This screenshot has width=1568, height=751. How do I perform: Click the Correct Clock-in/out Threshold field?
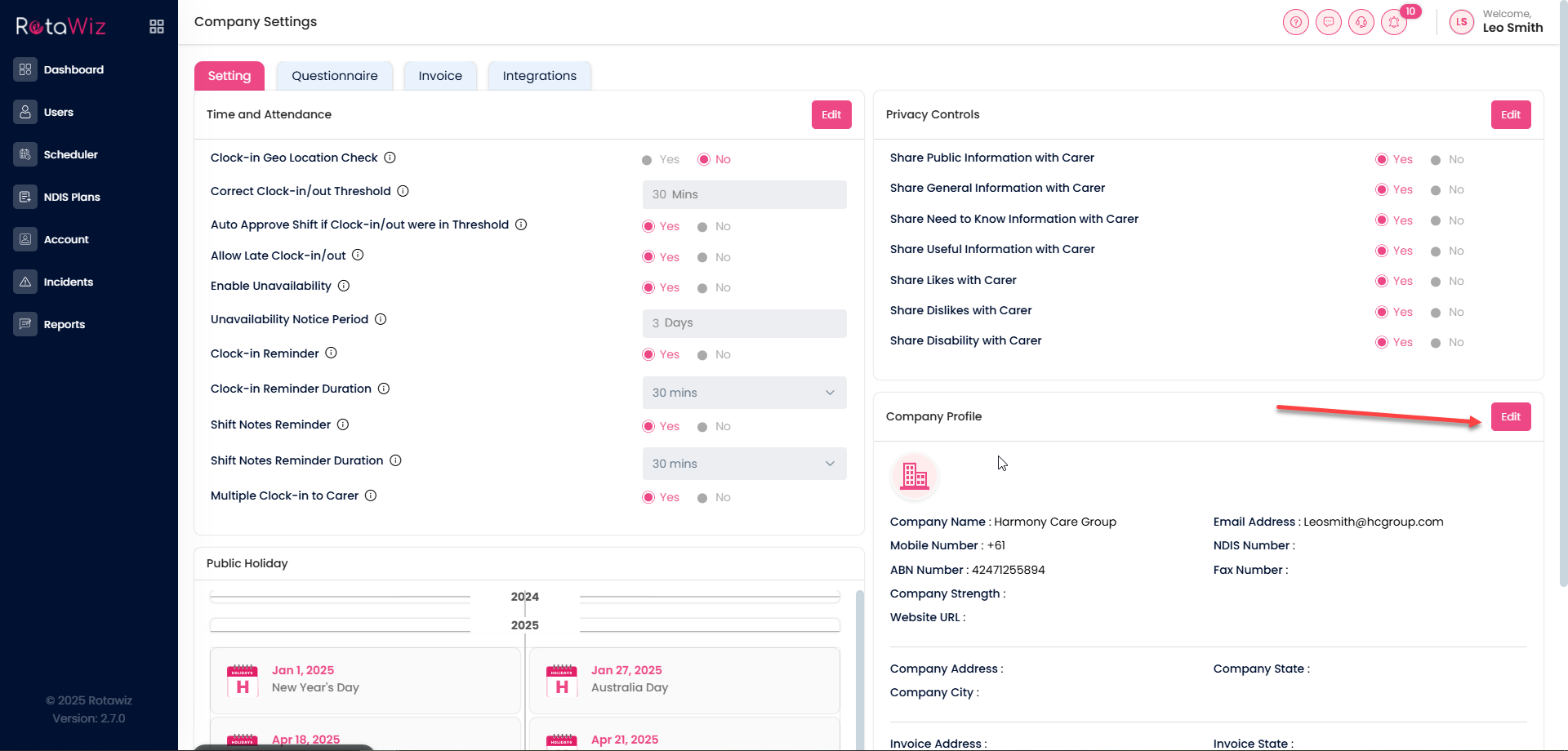click(x=744, y=194)
